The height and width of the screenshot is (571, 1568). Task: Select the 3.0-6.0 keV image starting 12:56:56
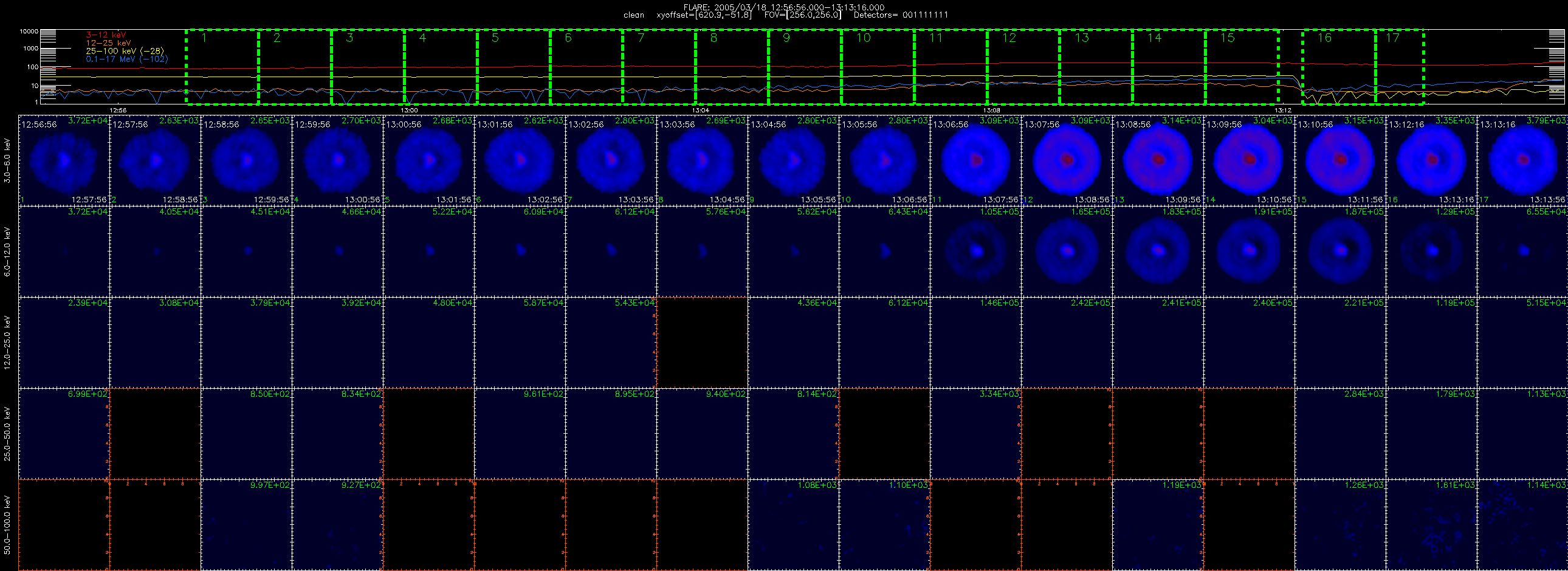pyautogui.click(x=64, y=160)
